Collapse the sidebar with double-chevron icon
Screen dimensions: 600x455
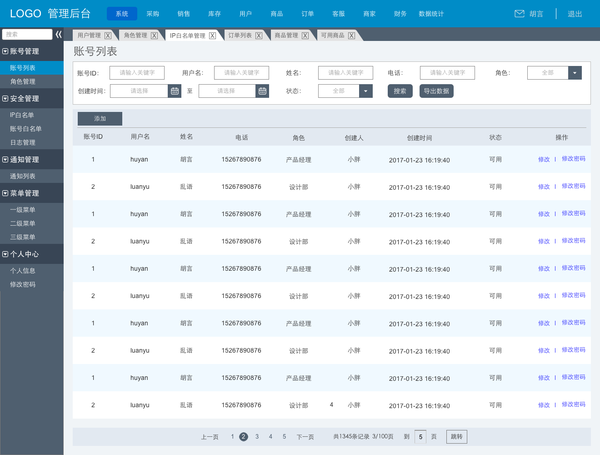(58, 34)
